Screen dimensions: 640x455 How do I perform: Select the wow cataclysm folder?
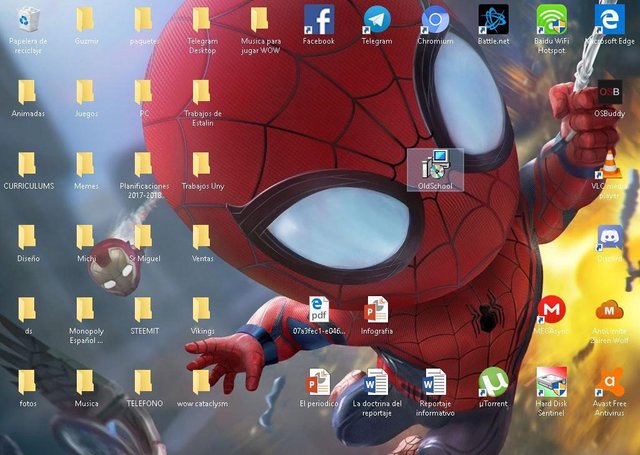[x=202, y=382]
